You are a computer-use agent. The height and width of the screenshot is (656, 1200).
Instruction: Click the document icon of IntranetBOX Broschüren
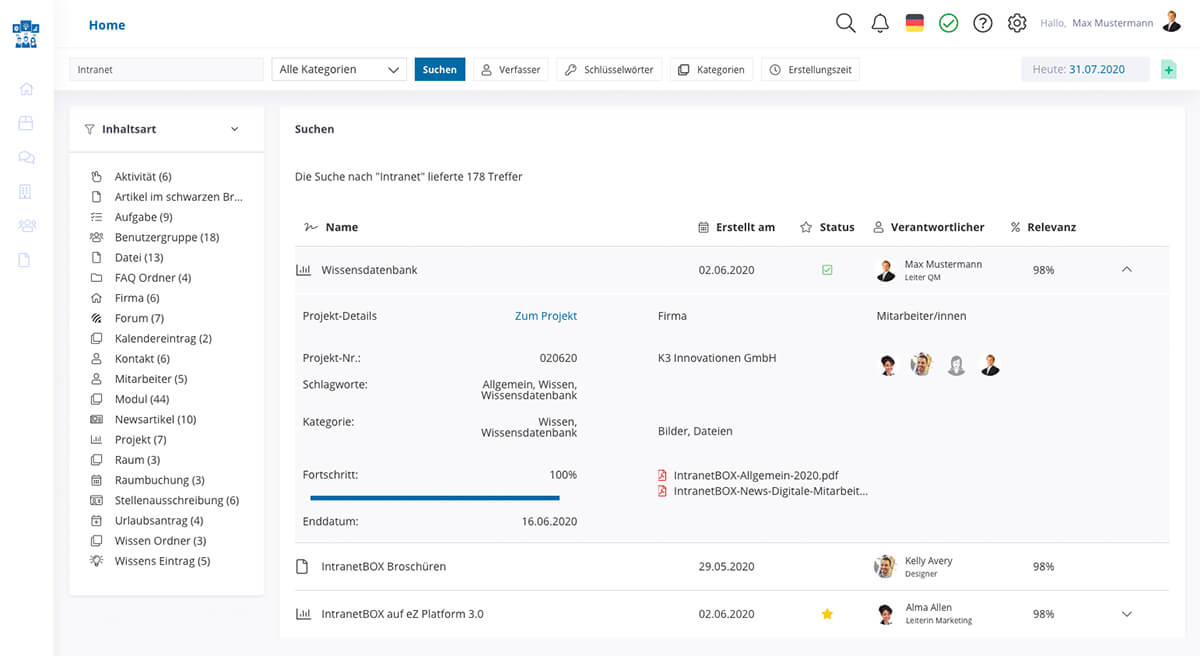coord(302,566)
